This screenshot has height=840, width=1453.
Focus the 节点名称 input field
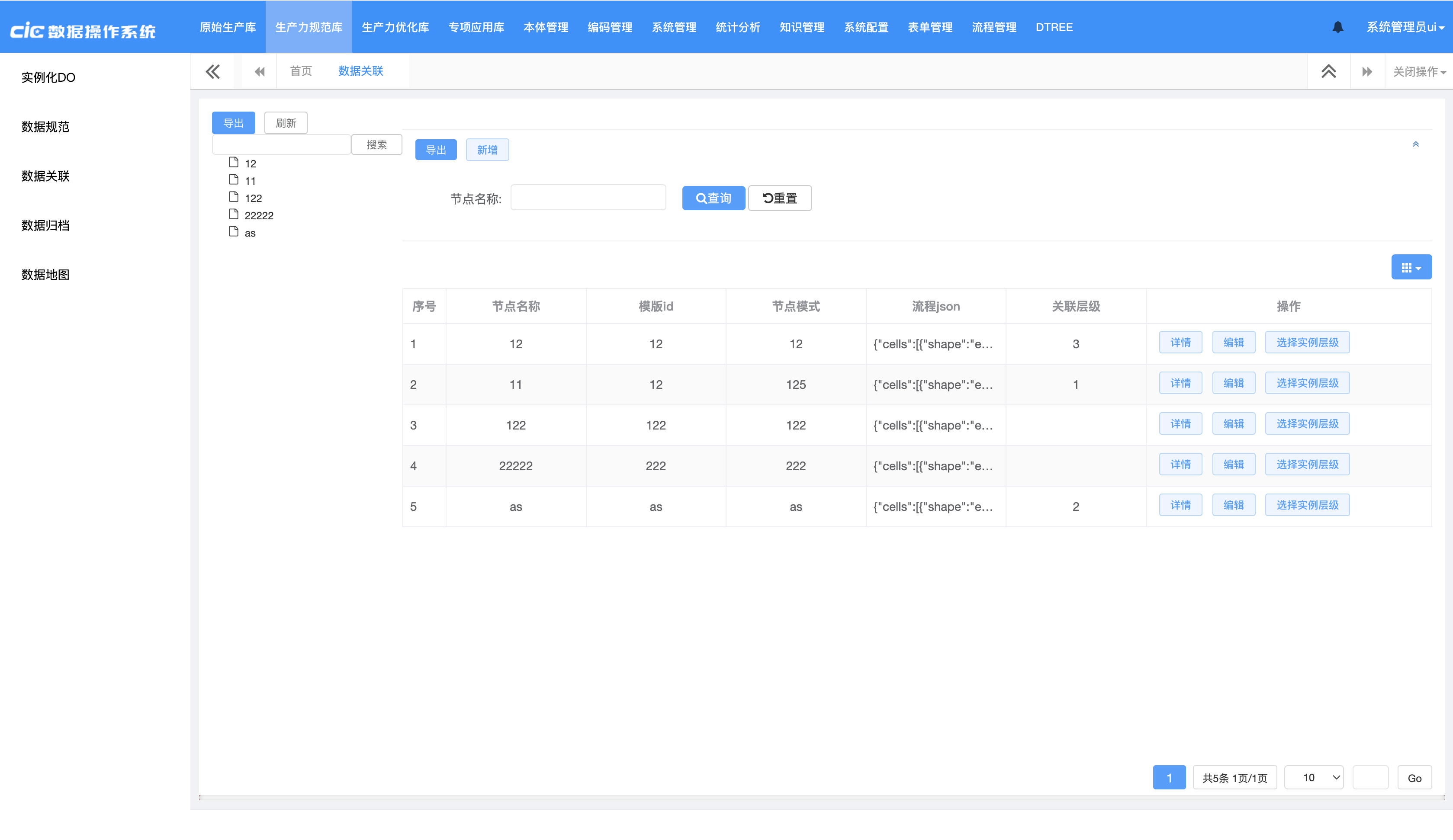pos(588,198)
